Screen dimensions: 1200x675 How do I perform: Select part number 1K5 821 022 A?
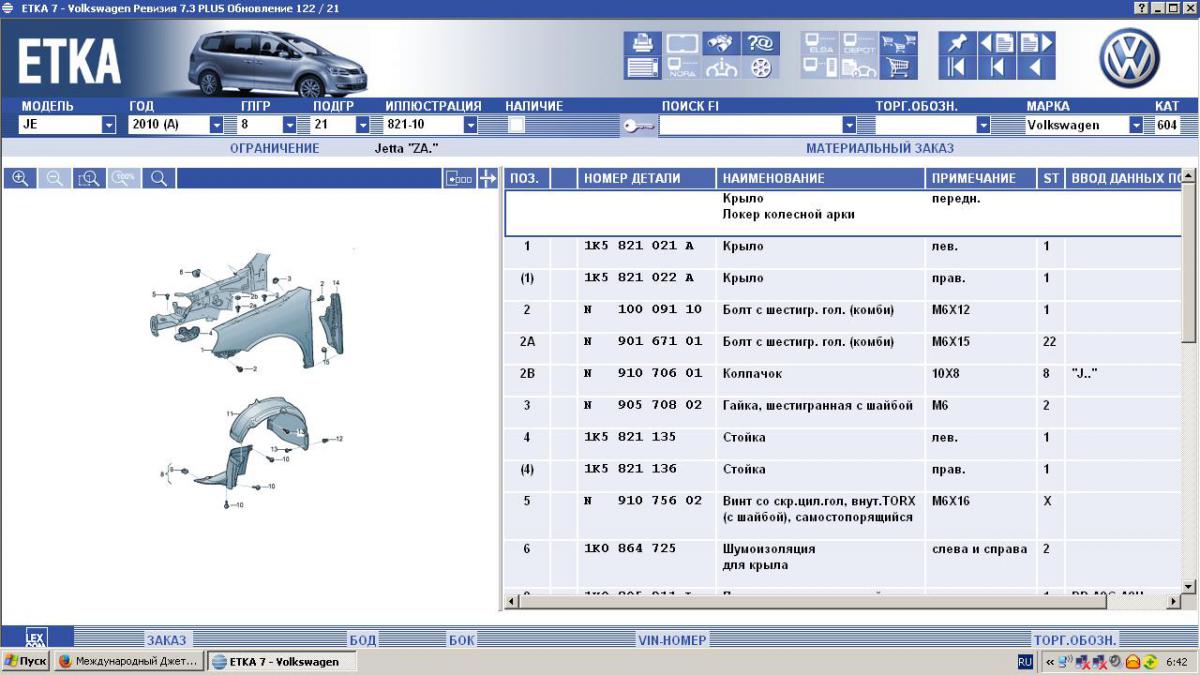coord(639,278)
